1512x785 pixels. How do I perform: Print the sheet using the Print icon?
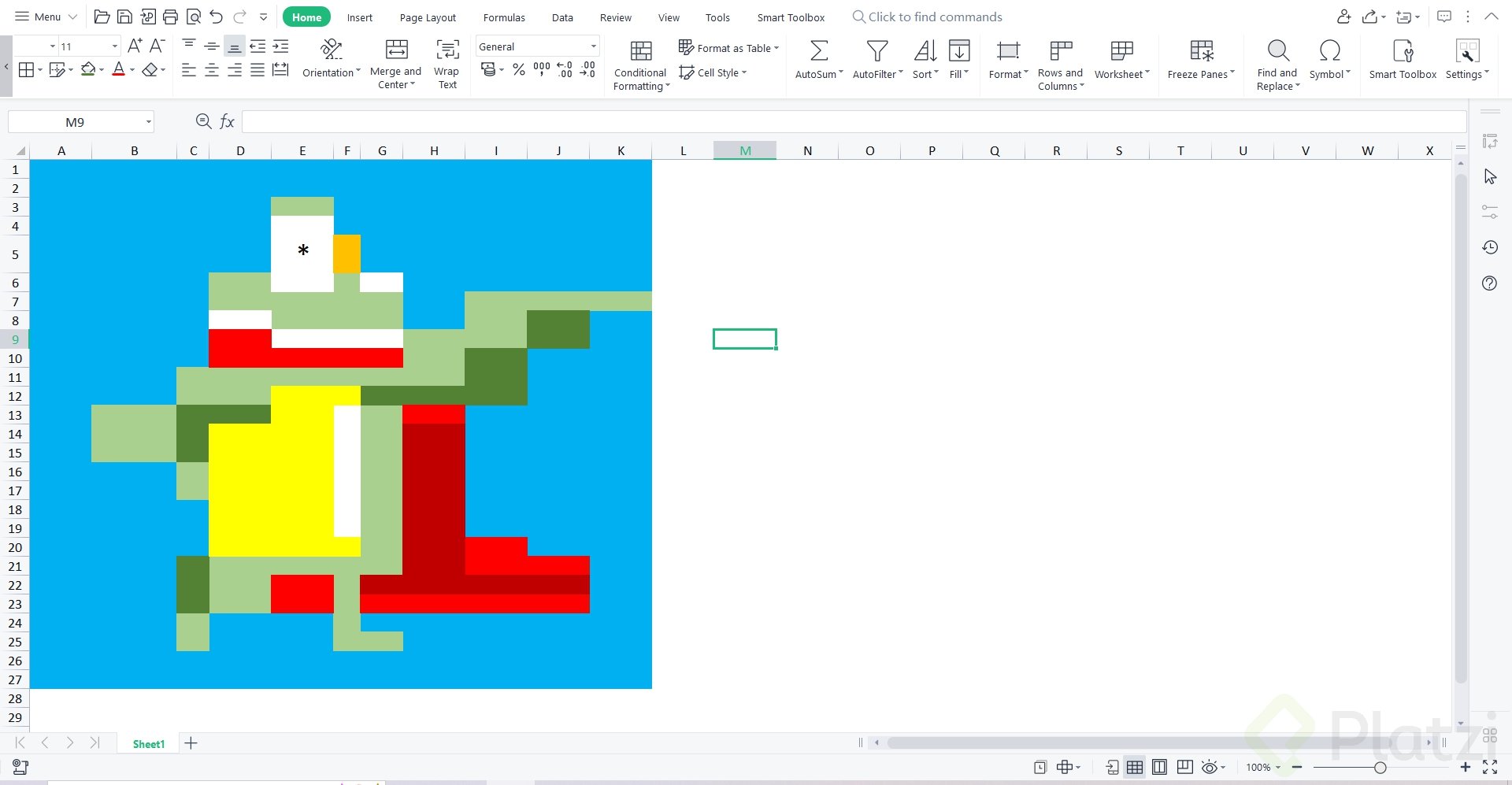[x=170, y=17]
